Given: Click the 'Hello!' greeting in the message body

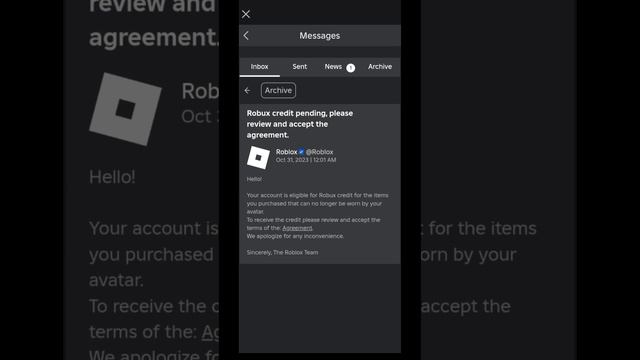Looking at the screenshot, I should (x=254, y=179).
